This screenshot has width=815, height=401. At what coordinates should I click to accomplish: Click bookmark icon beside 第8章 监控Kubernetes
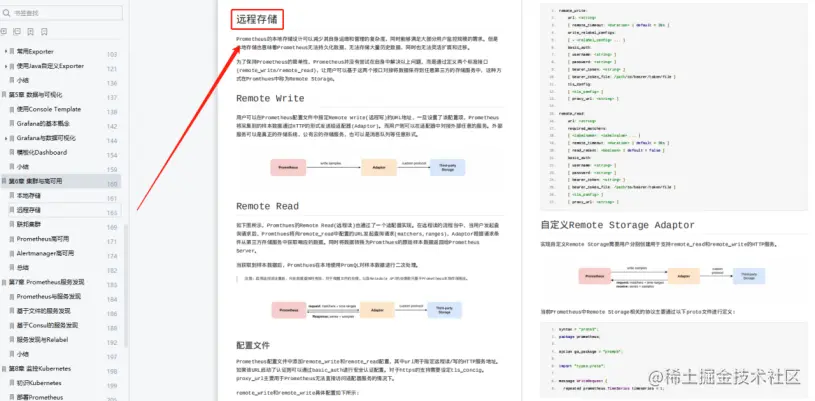(4, 368)
